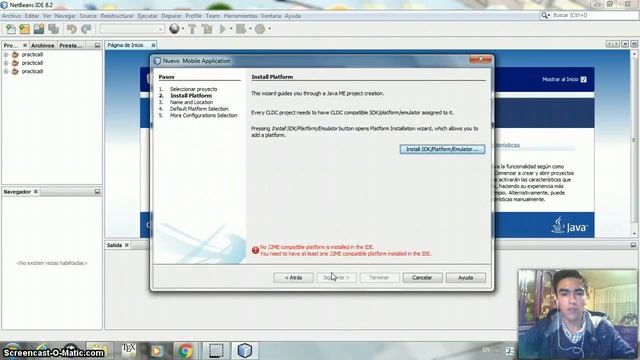Click the Undo arrow in toolbar
The width and height of the screenshot is (640, 360).
pos(72,29)
